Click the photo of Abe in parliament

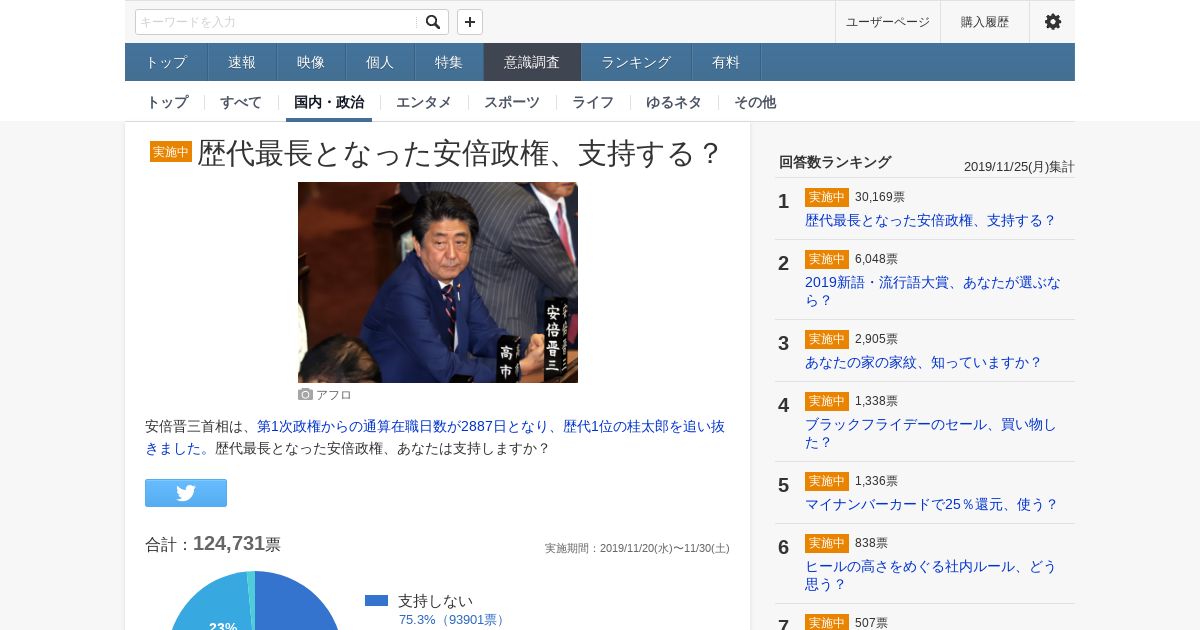[438, 282]
